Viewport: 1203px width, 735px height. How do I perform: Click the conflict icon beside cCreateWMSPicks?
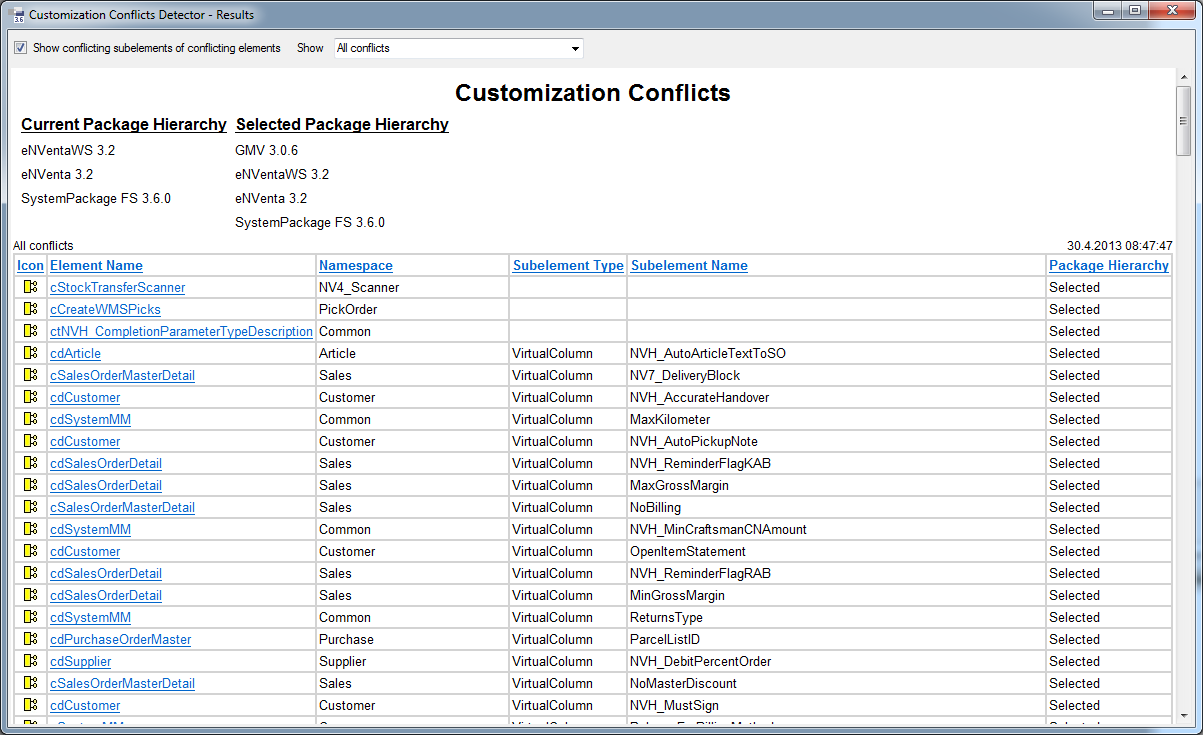[31, 309]
